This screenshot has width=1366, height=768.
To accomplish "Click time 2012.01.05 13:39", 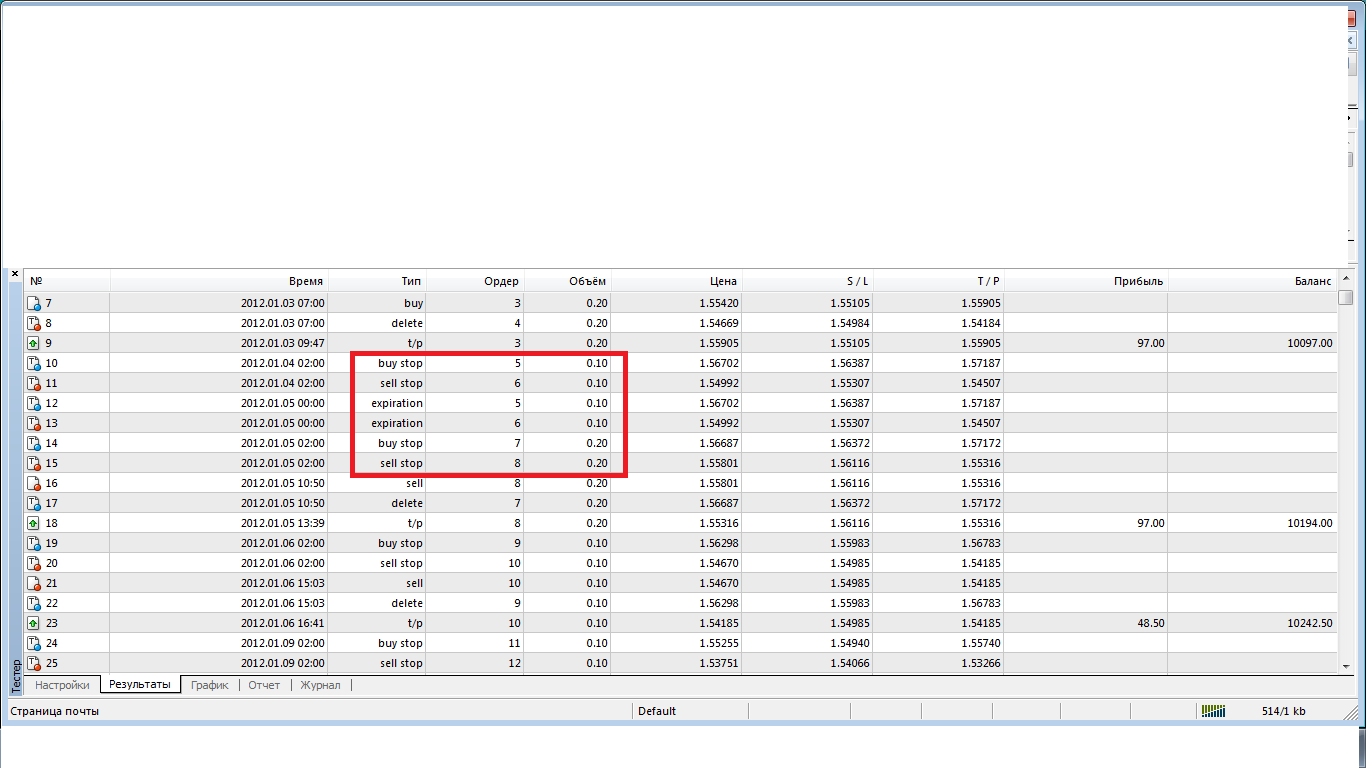I will [282, 523].
